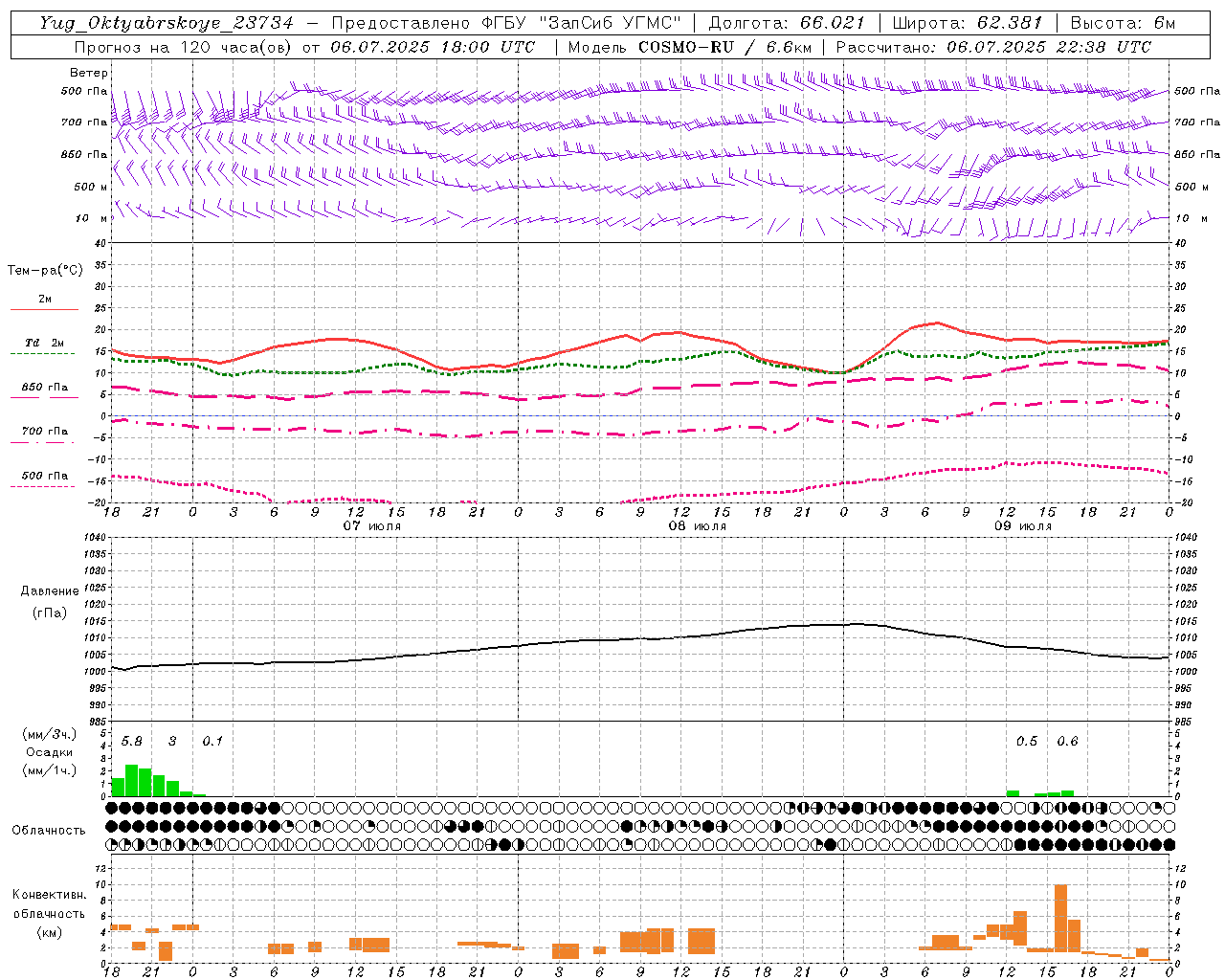Select the provider text ФГБУ "ЗапСиб УГМС"

coord(580,23)
